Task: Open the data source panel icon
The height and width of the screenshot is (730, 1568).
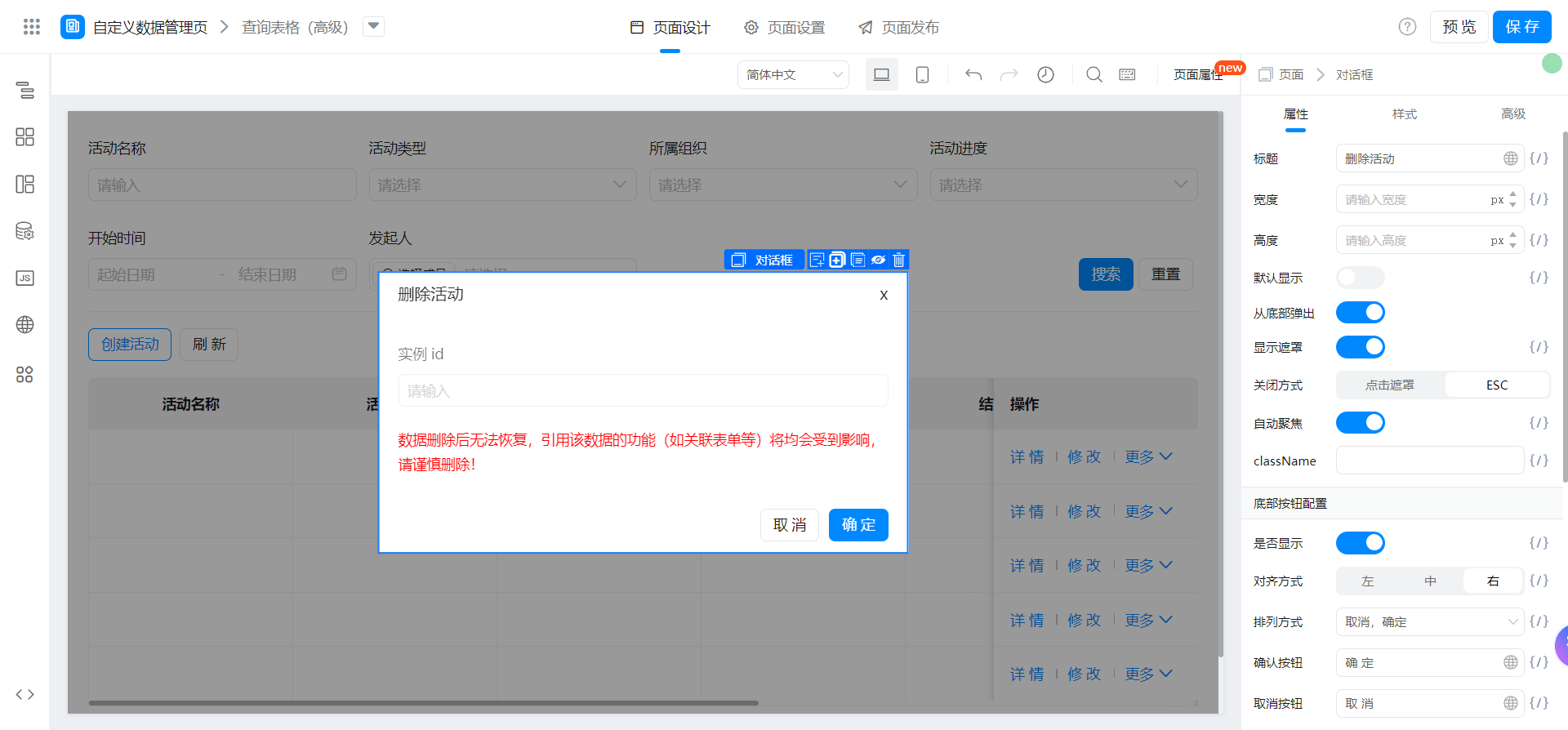Action: click(x=25, y=231)
